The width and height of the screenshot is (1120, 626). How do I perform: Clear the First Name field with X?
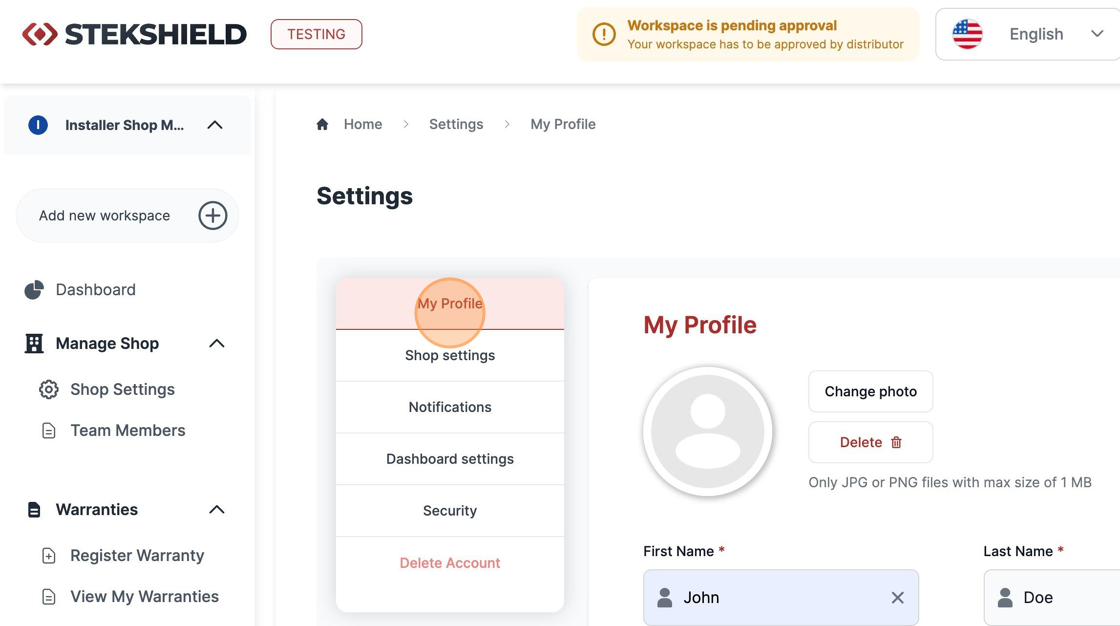point(898,597)
